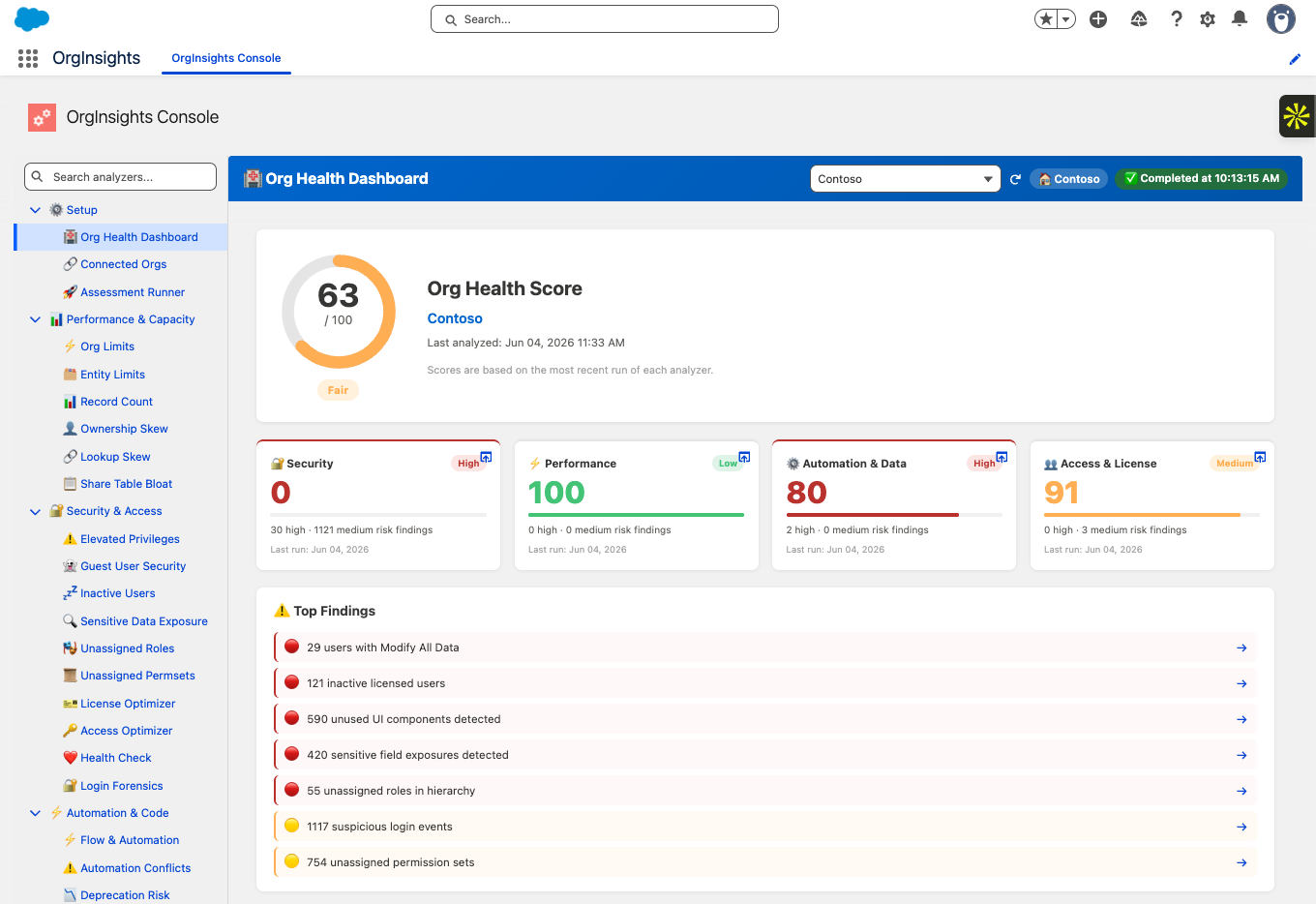1316x904 pixels.
Task: Open the Help question mark icon
Action: click(x=1177, y=19)
